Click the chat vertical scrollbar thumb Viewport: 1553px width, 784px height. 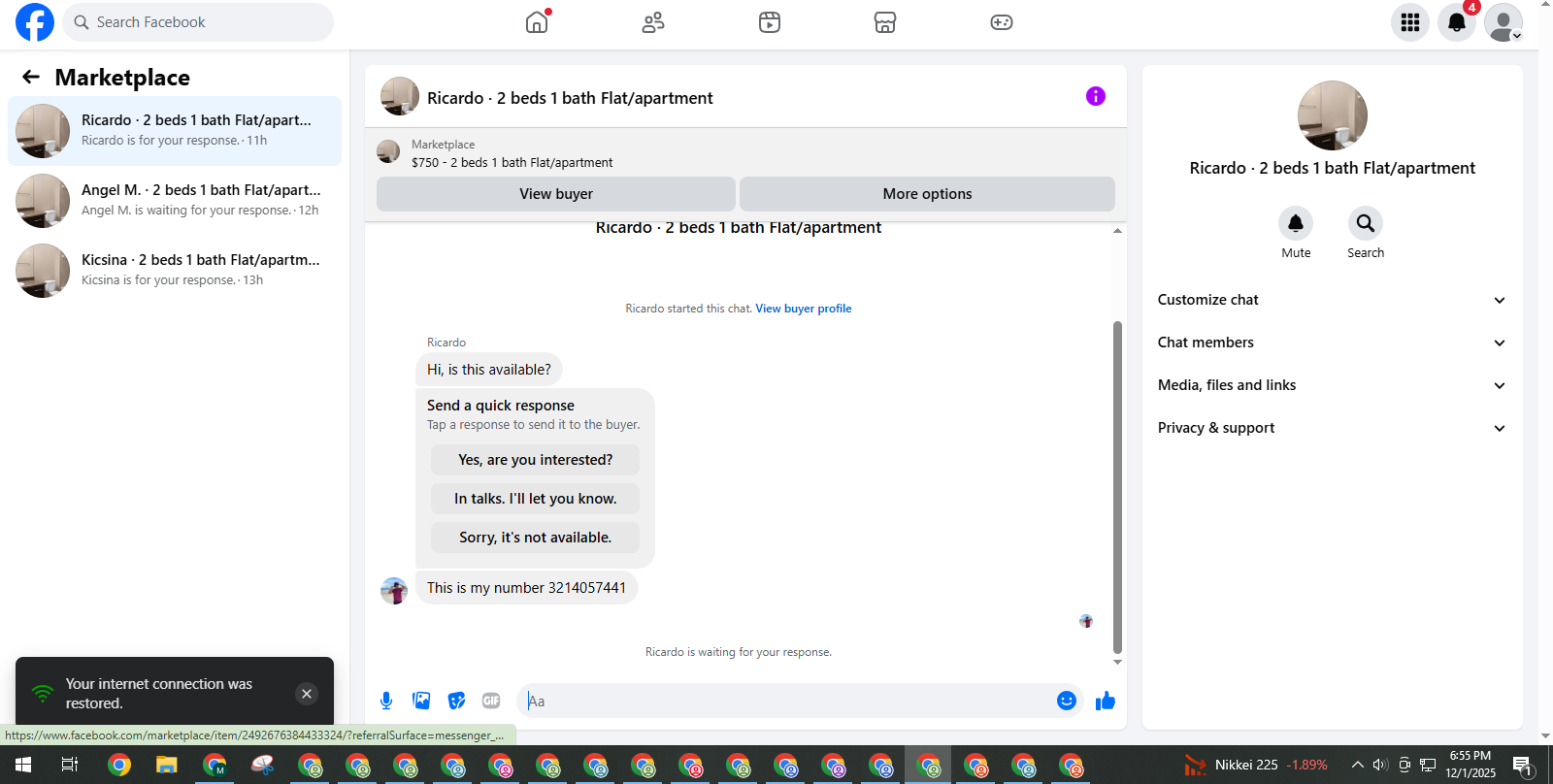[1117, 487]
